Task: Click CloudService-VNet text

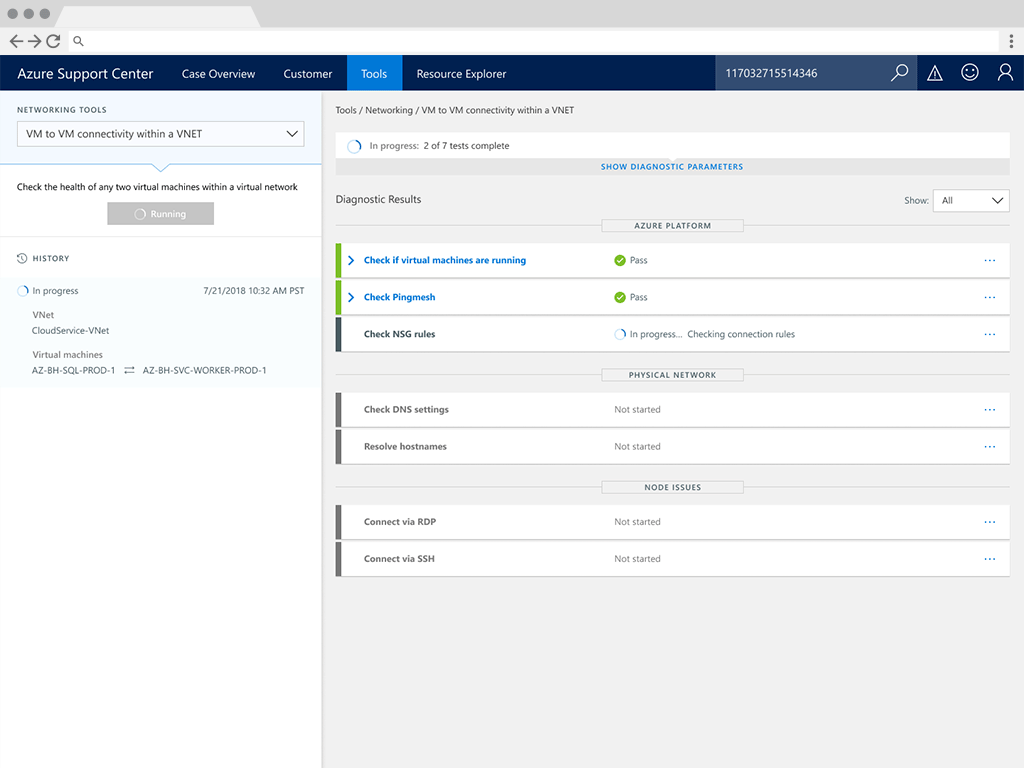Action: coord(71,330)
